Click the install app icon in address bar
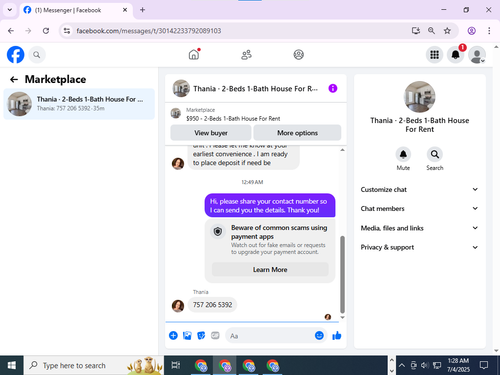Screen dimensions: 500x375 [415, 31]
